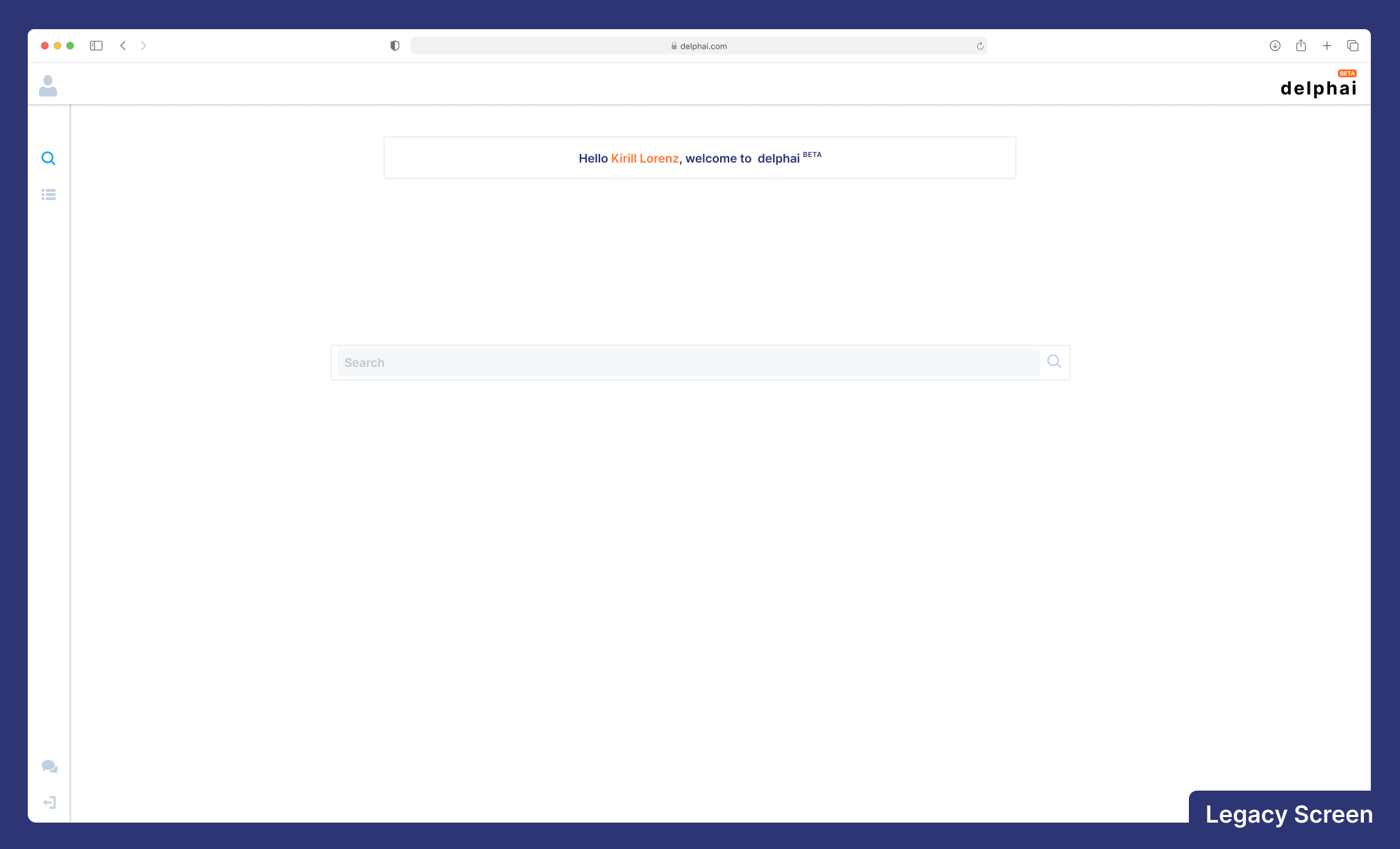Click the green fullscreen window button

coord(70,46)
